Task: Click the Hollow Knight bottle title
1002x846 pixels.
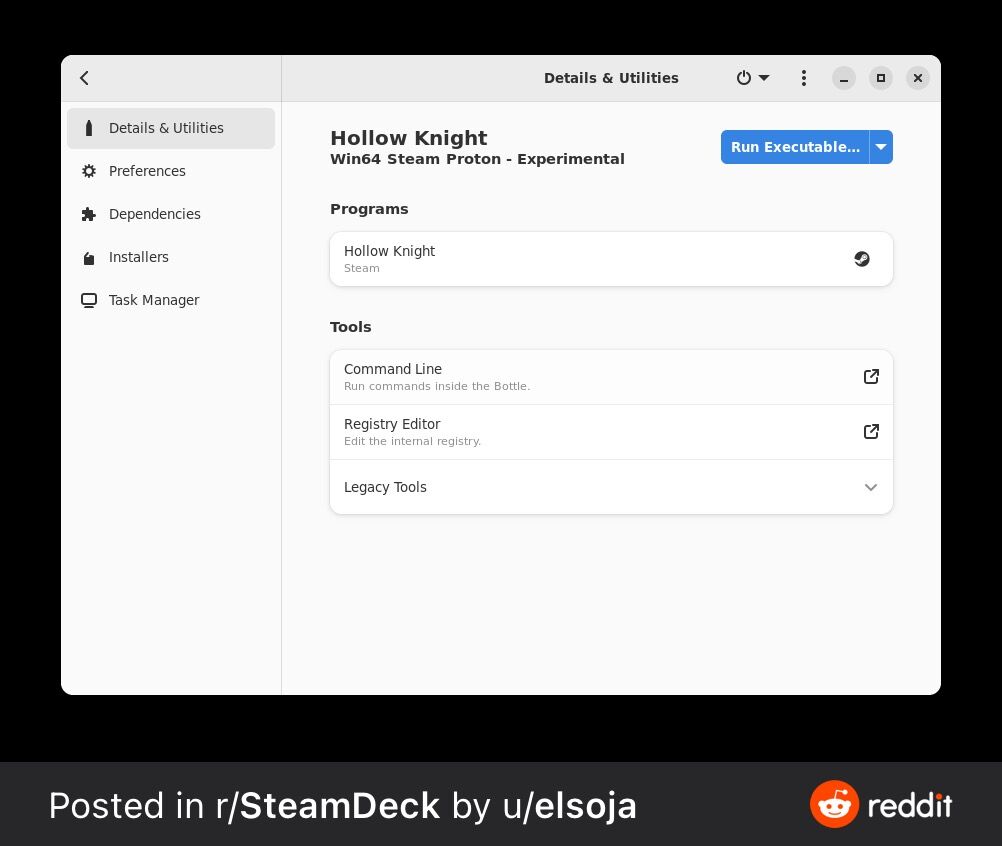Action: click(x=408, y=138)
